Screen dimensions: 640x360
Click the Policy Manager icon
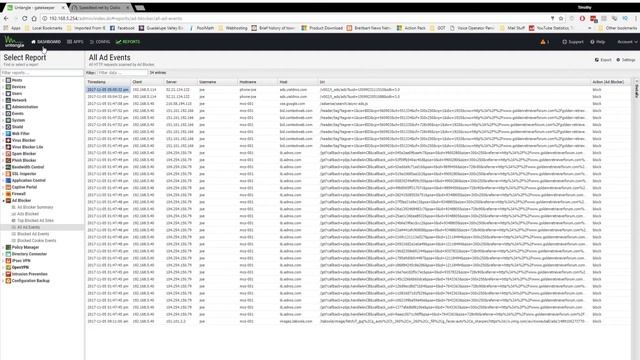[x=8, y=247]
